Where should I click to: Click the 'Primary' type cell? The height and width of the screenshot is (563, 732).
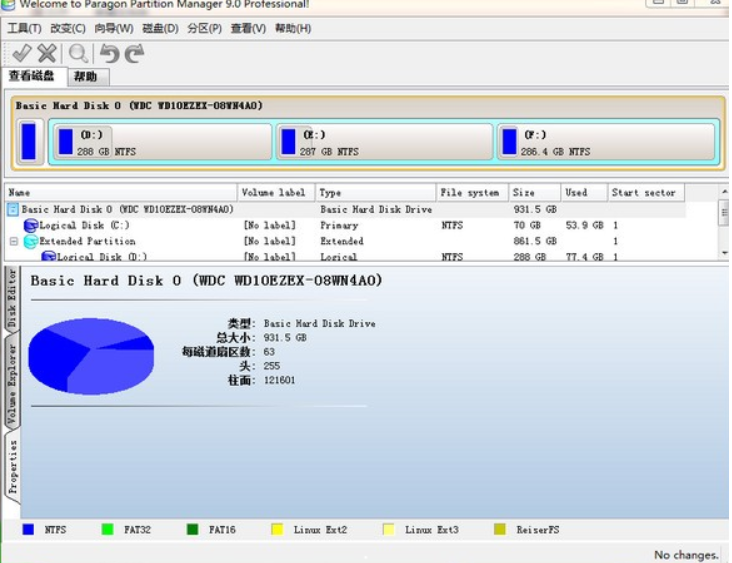(x=339, y=225)
